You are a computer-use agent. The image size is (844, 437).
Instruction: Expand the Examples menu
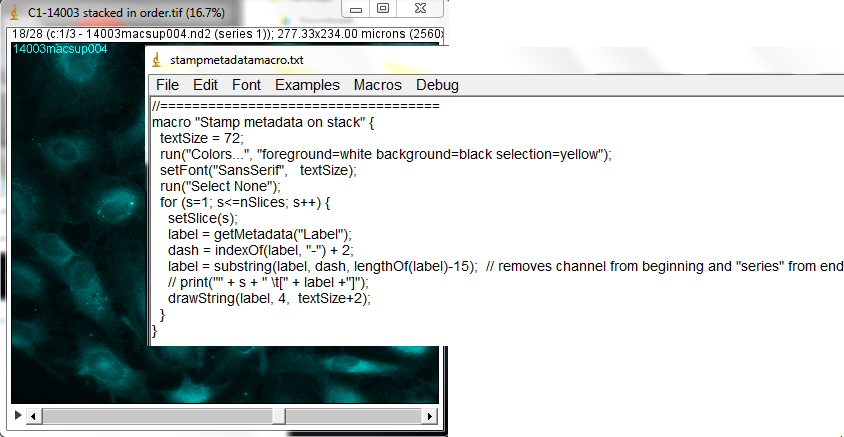[307, 85]
